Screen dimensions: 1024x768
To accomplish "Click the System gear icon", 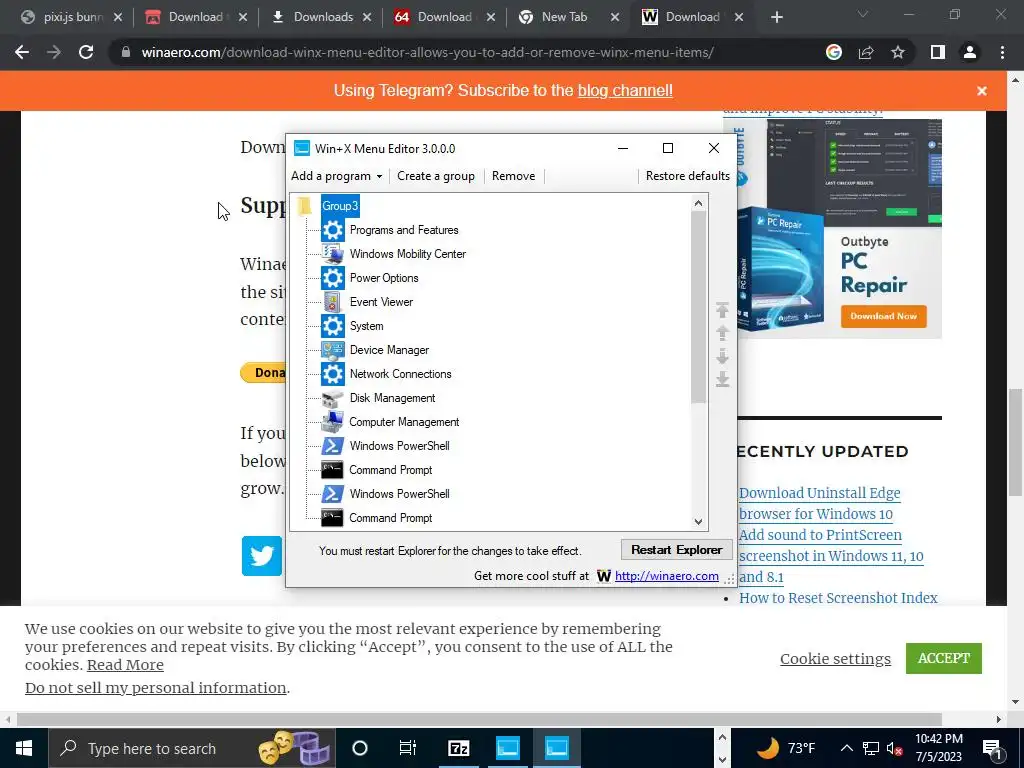I will 332,326.
